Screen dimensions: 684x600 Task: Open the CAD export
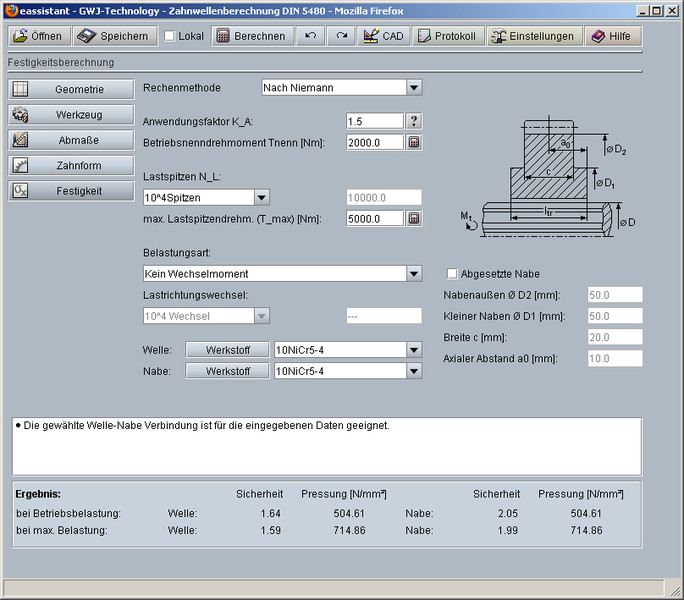coord(383,36)
